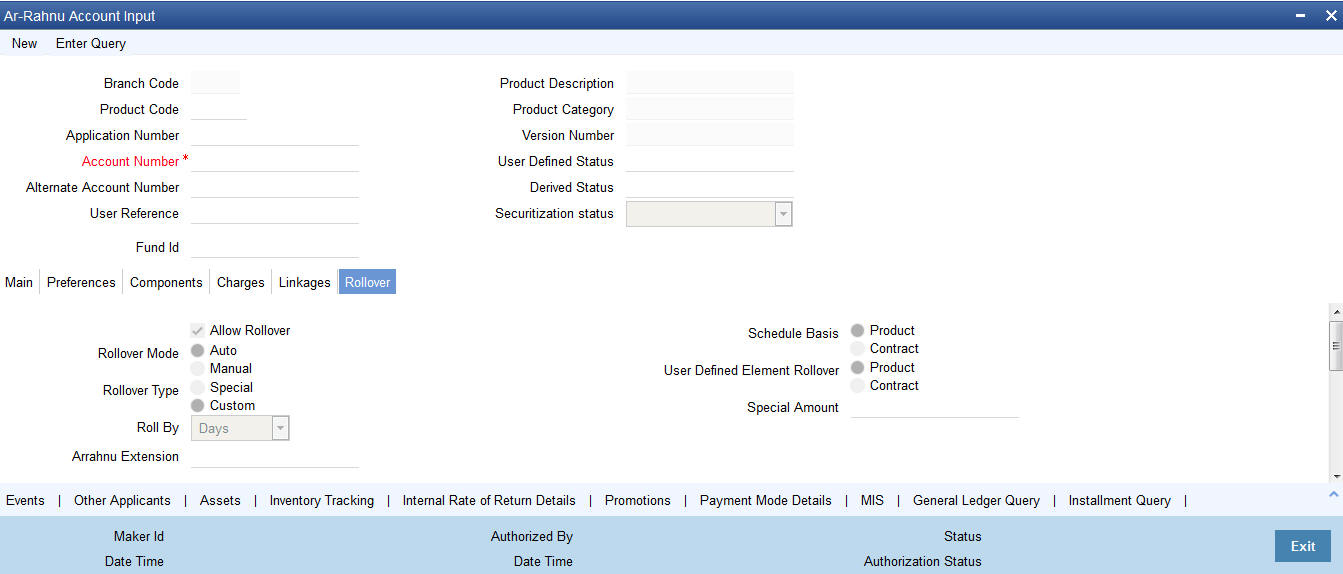Open the Components tab
The image size is (1343, 574).
166,282
